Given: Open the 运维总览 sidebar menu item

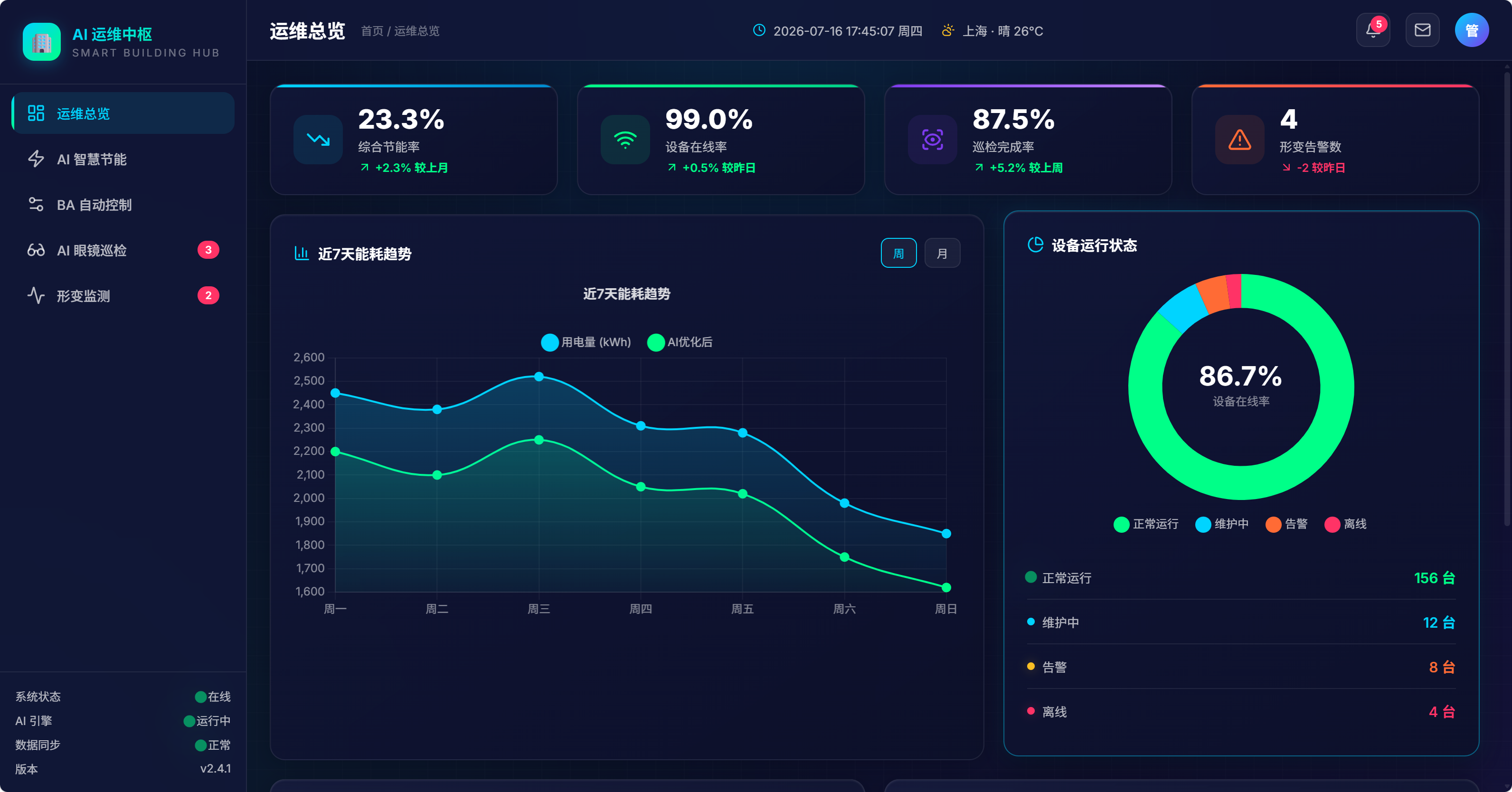Looking at the screenshot, I should tap(123, 113).
